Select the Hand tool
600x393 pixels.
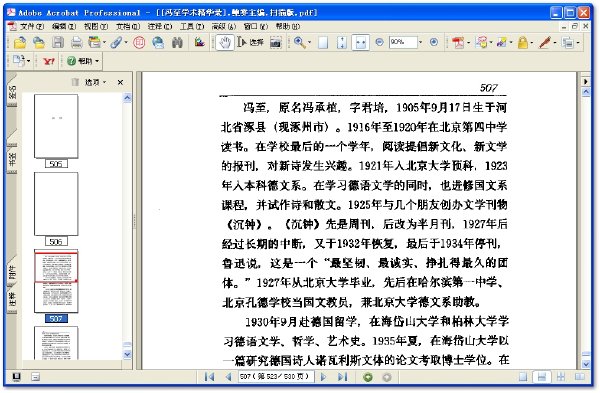coord(225,42)
